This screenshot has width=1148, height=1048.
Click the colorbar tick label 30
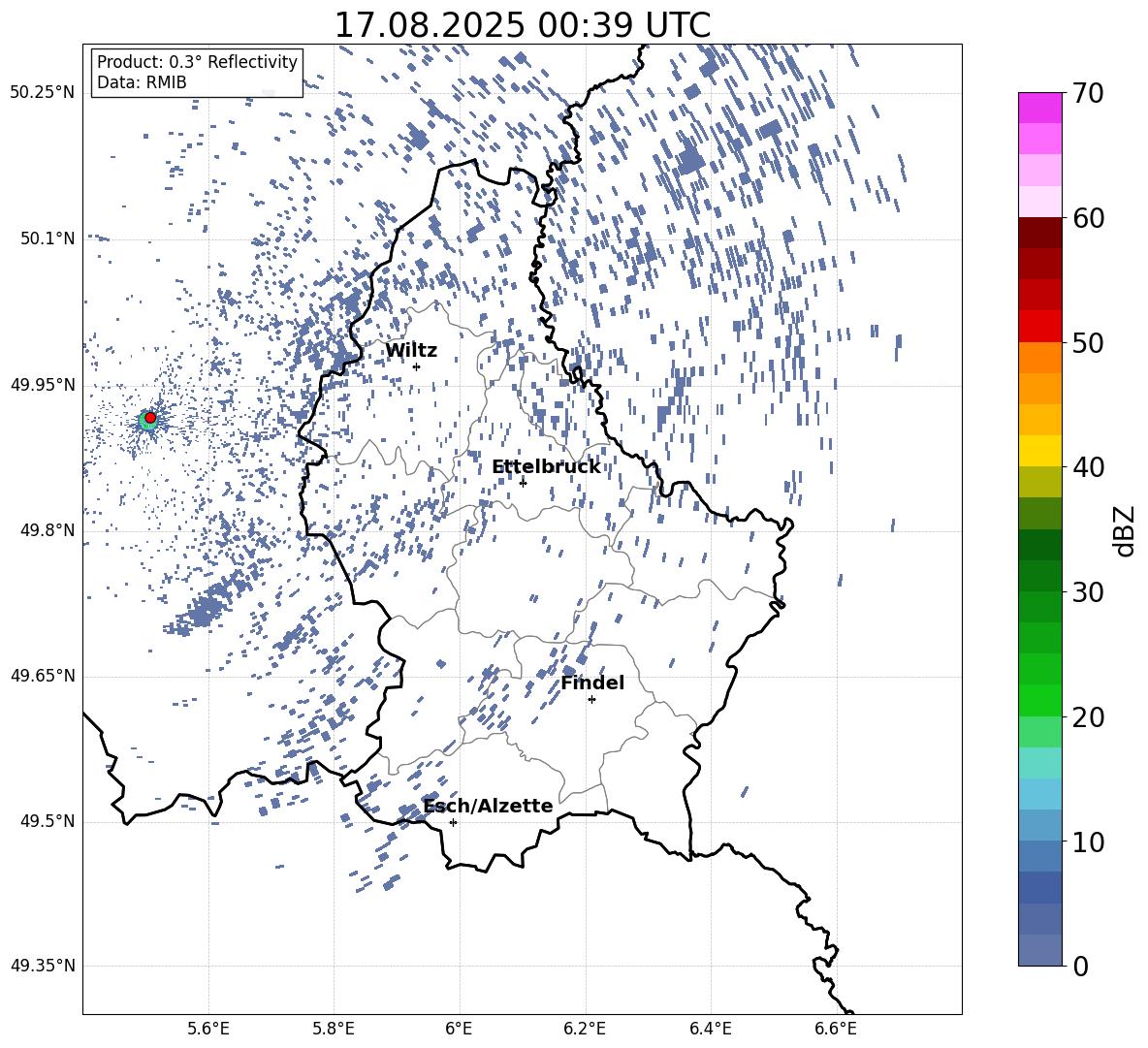point(1088,592)
